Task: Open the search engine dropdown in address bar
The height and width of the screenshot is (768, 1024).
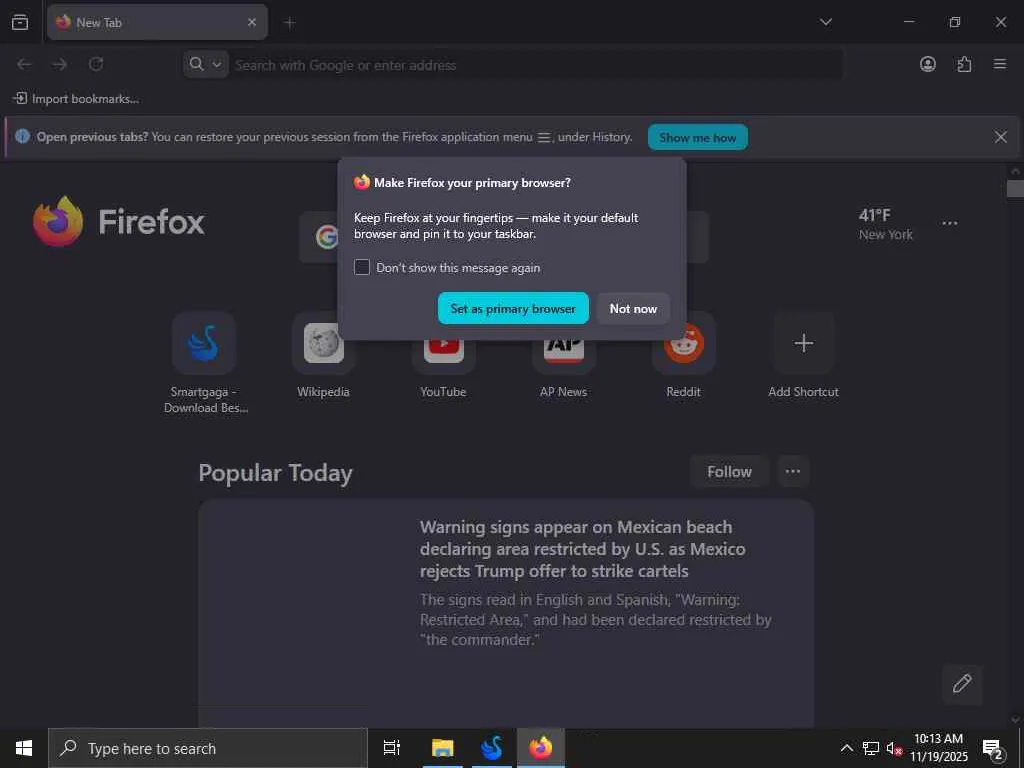Action: 205,64
